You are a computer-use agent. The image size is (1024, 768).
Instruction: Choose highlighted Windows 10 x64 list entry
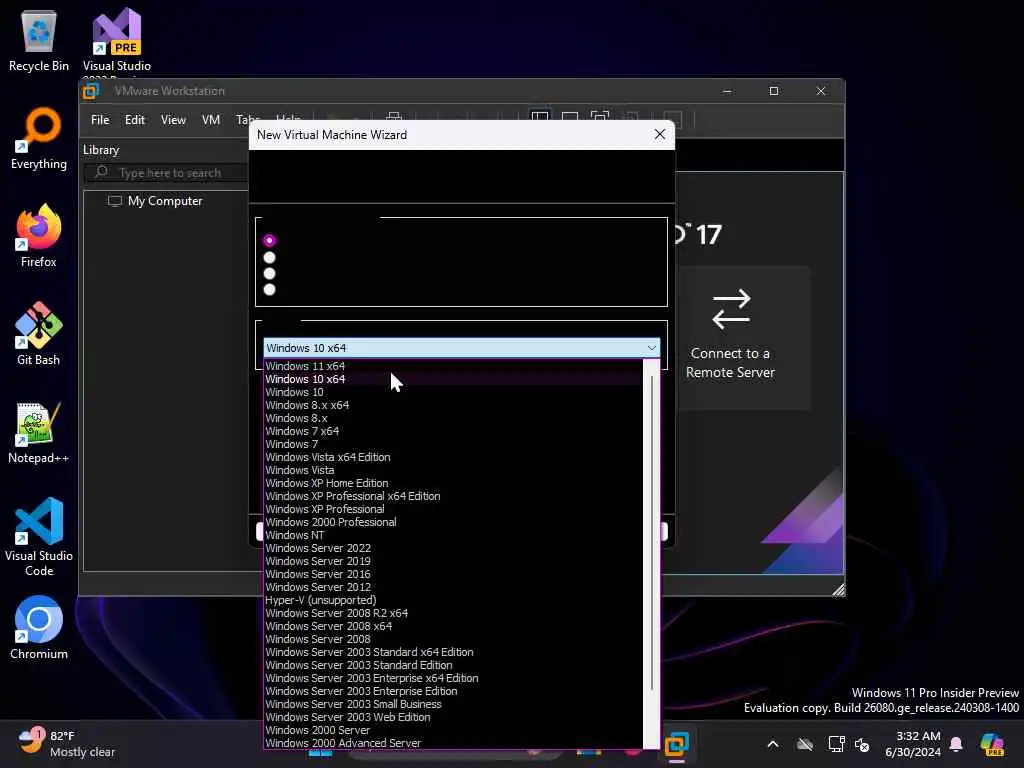(x=453, y=379)
